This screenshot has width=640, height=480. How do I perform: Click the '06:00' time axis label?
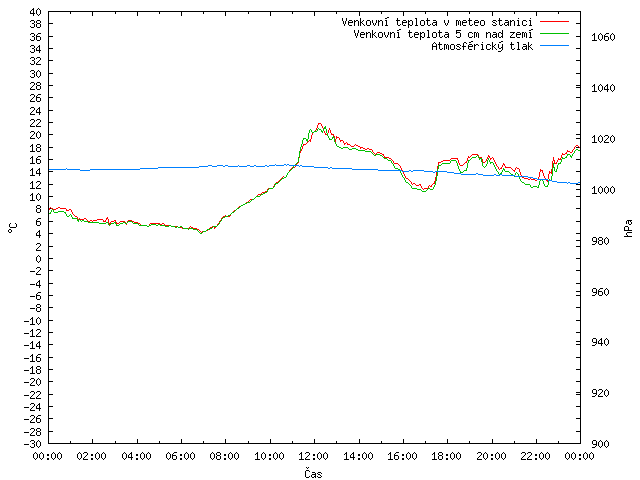(180, 456)
